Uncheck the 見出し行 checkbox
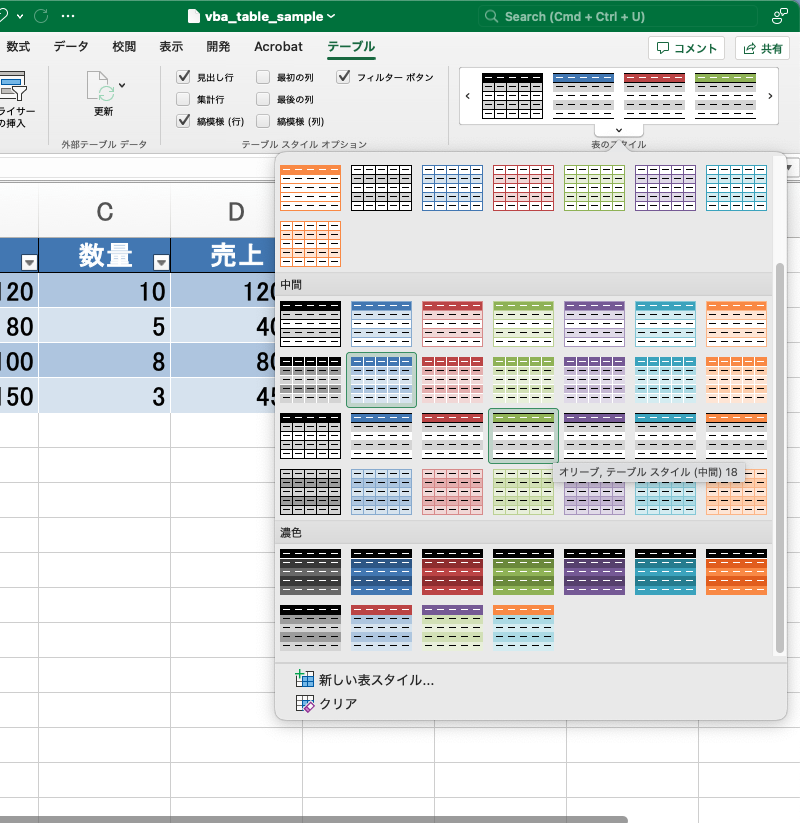800x823 pixels. (183, 77)
